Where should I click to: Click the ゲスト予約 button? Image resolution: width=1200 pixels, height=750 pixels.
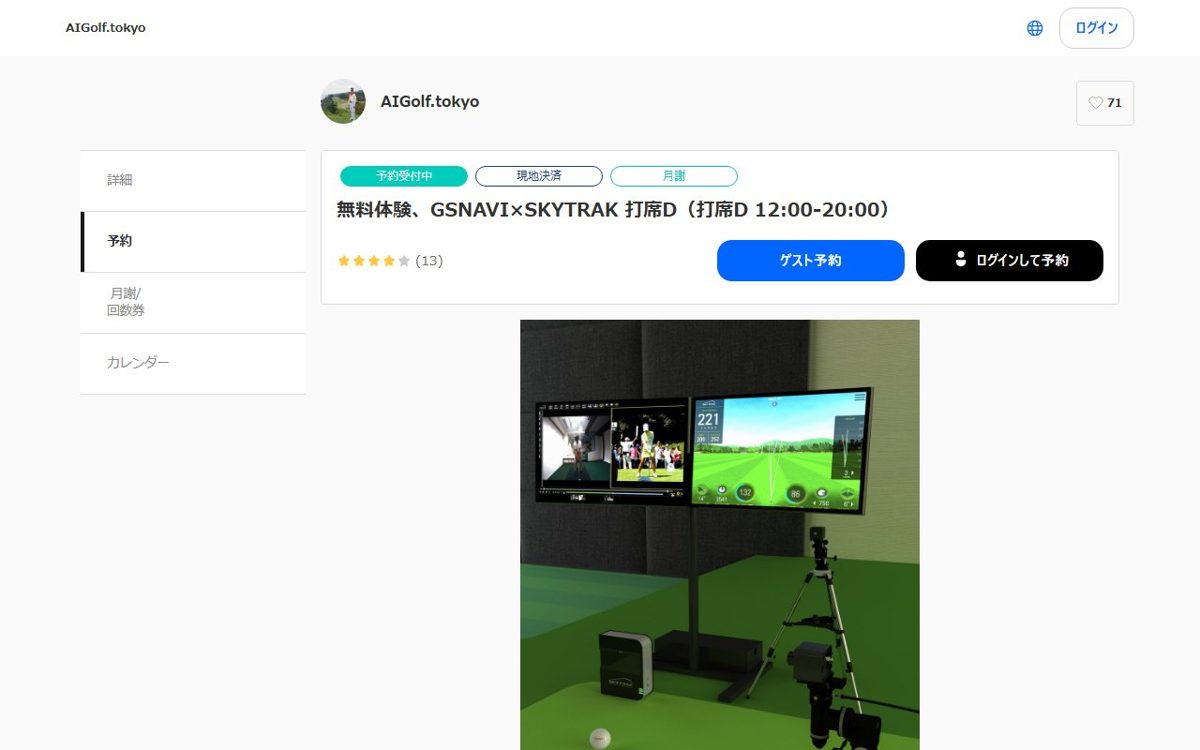(811, 260)
